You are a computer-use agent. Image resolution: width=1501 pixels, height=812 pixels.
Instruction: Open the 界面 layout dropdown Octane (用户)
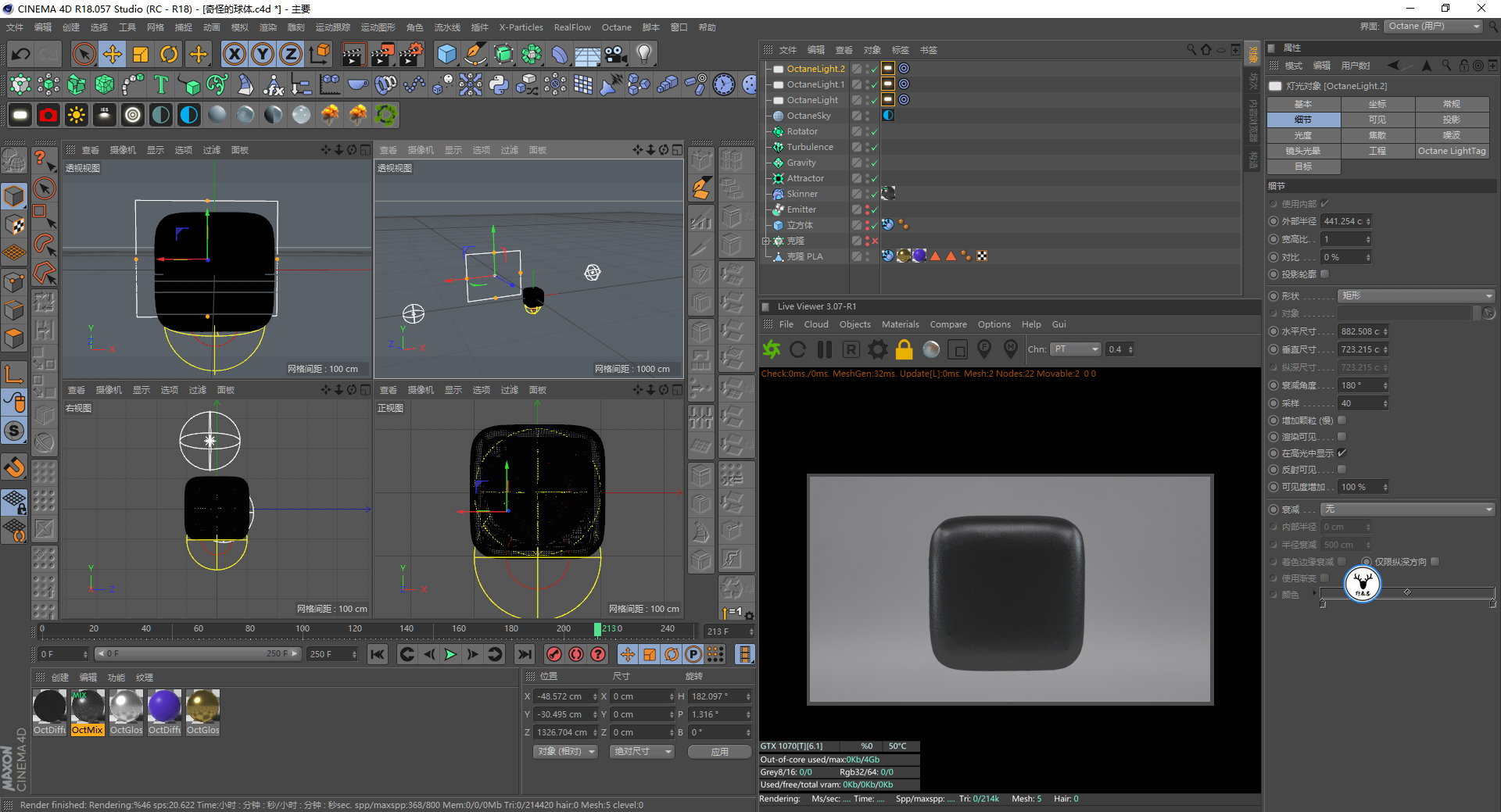pyautogui.click(x=1434, y=26)
